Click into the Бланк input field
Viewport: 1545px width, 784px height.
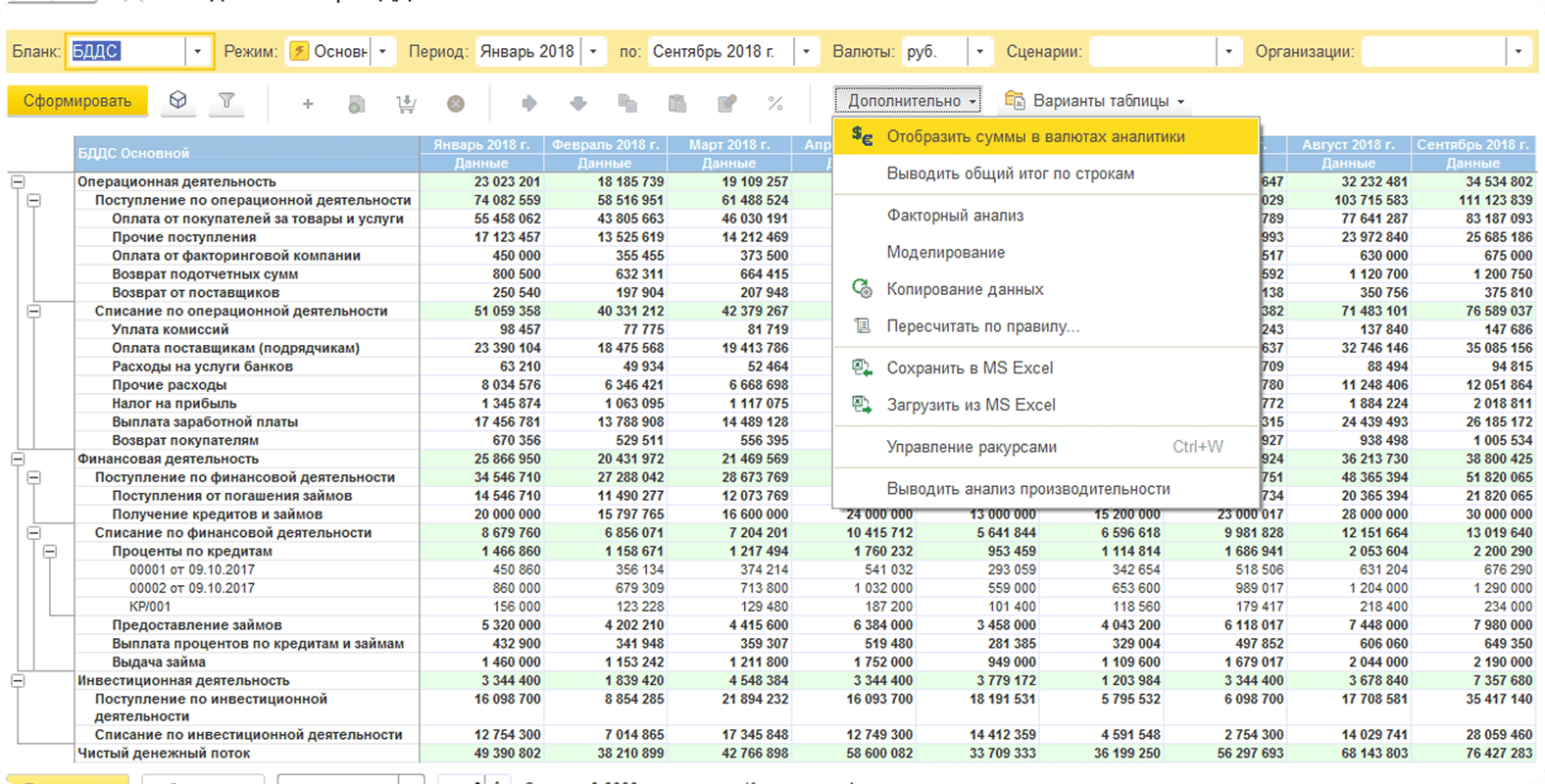tap(125, 51)
